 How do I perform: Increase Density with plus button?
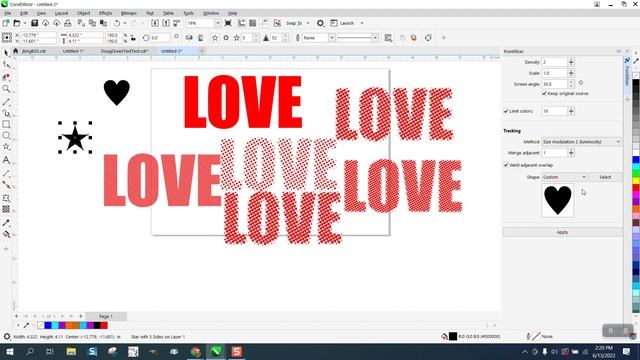pyautogui.click(x=571, y=62)
